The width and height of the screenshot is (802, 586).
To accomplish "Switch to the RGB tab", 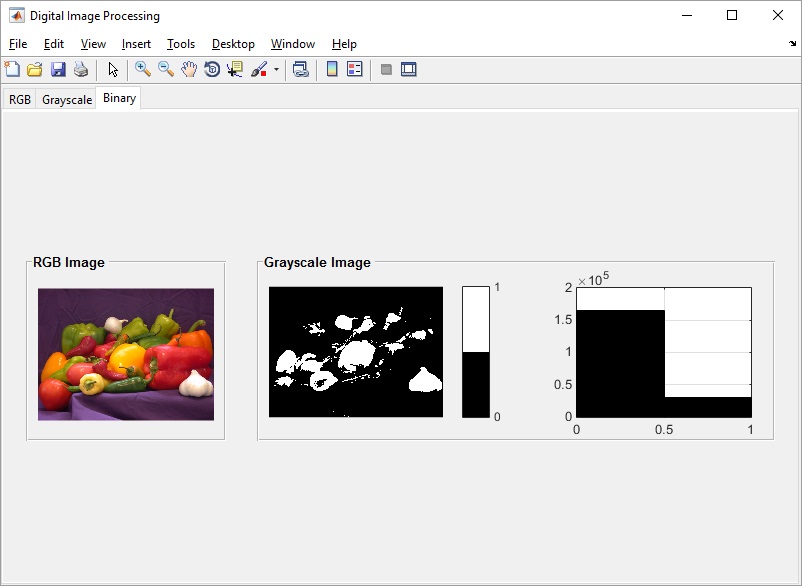I will [20, 100].
